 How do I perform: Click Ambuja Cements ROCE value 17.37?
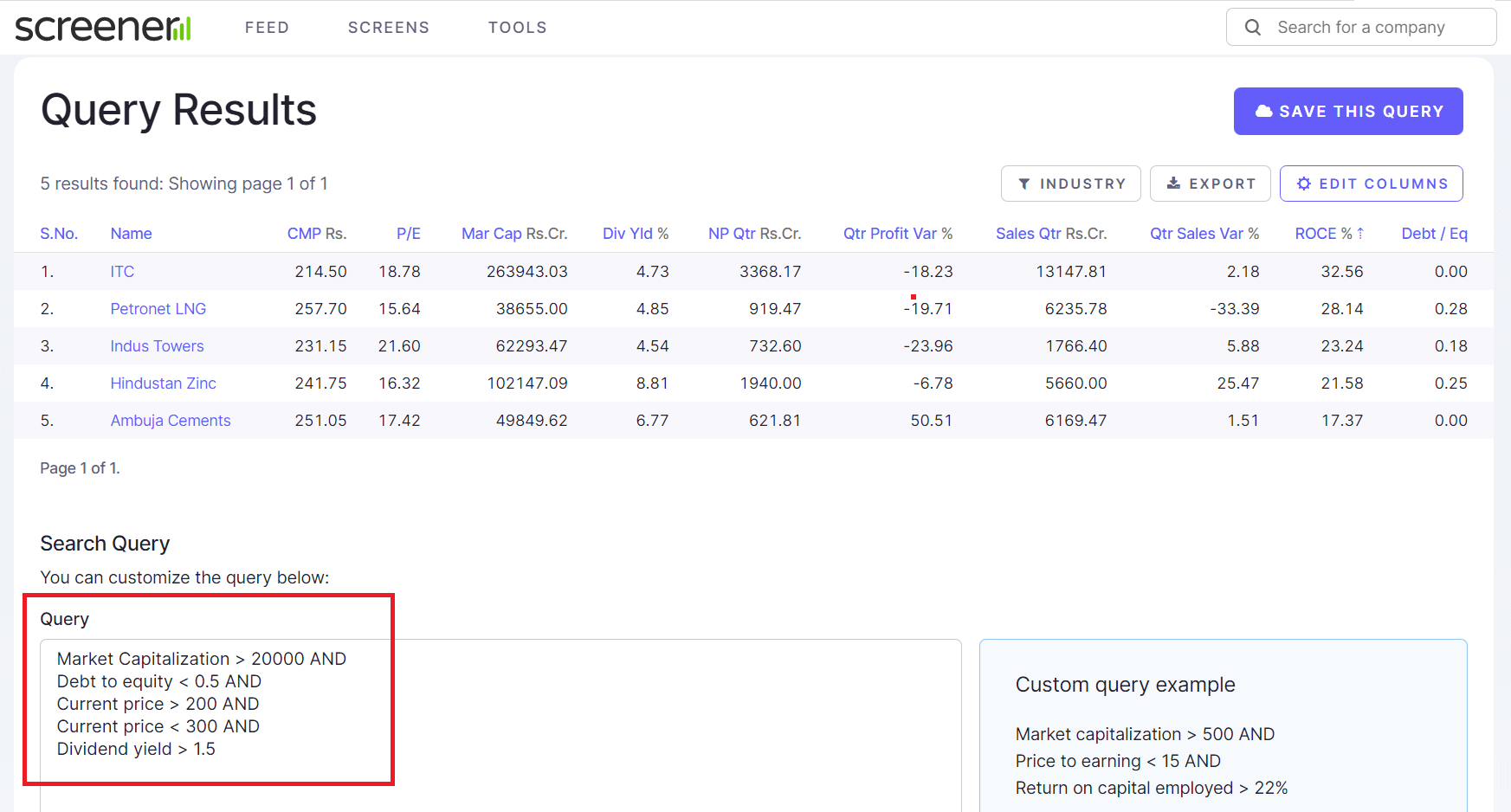1342,421
